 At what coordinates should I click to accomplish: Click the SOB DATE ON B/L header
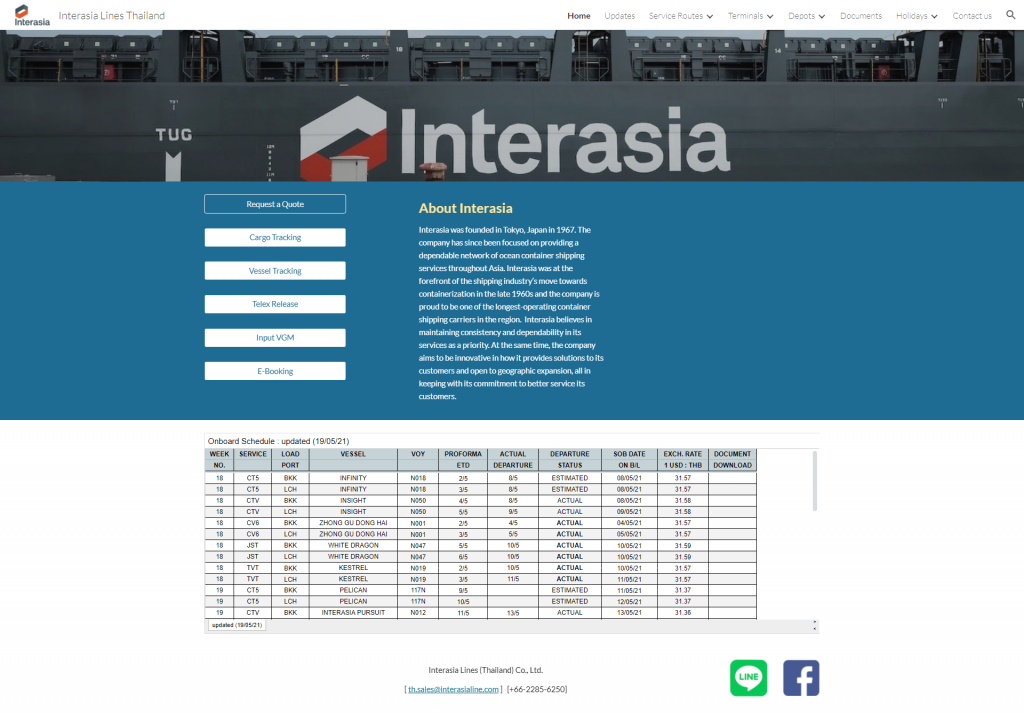point(629,460)
